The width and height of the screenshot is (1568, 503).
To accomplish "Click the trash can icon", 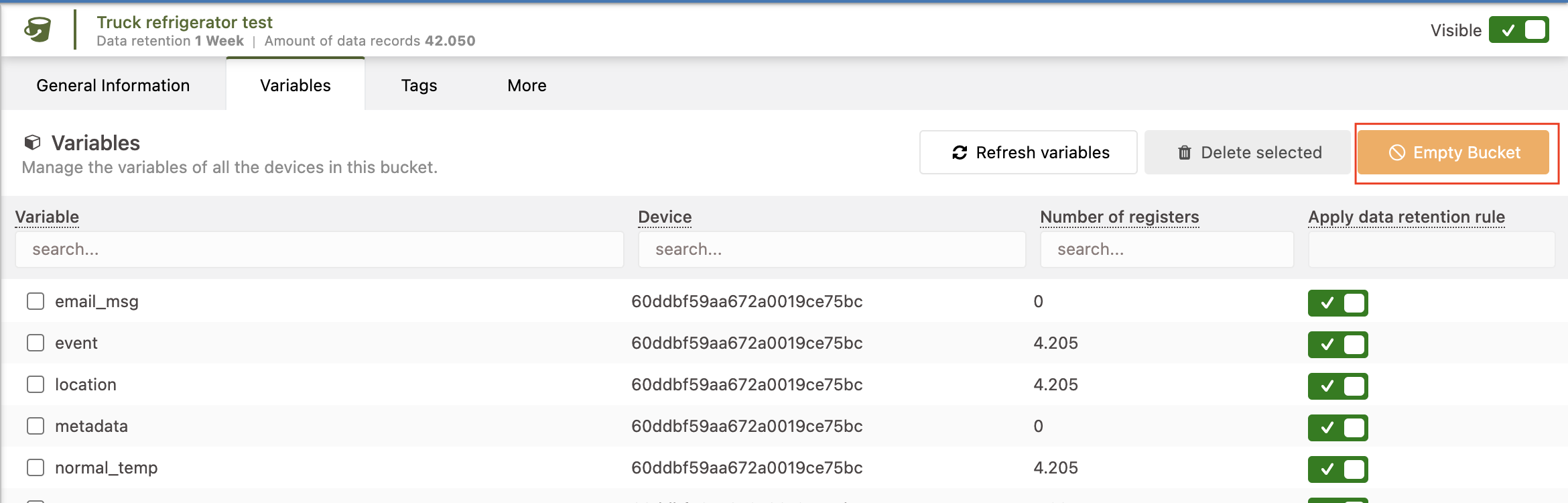I will pyautogui.click(x=1185, y=153).
